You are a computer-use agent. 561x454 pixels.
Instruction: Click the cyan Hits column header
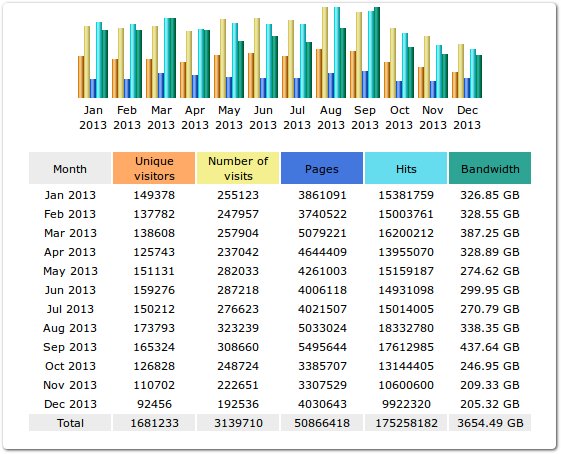tap(406, 168)
